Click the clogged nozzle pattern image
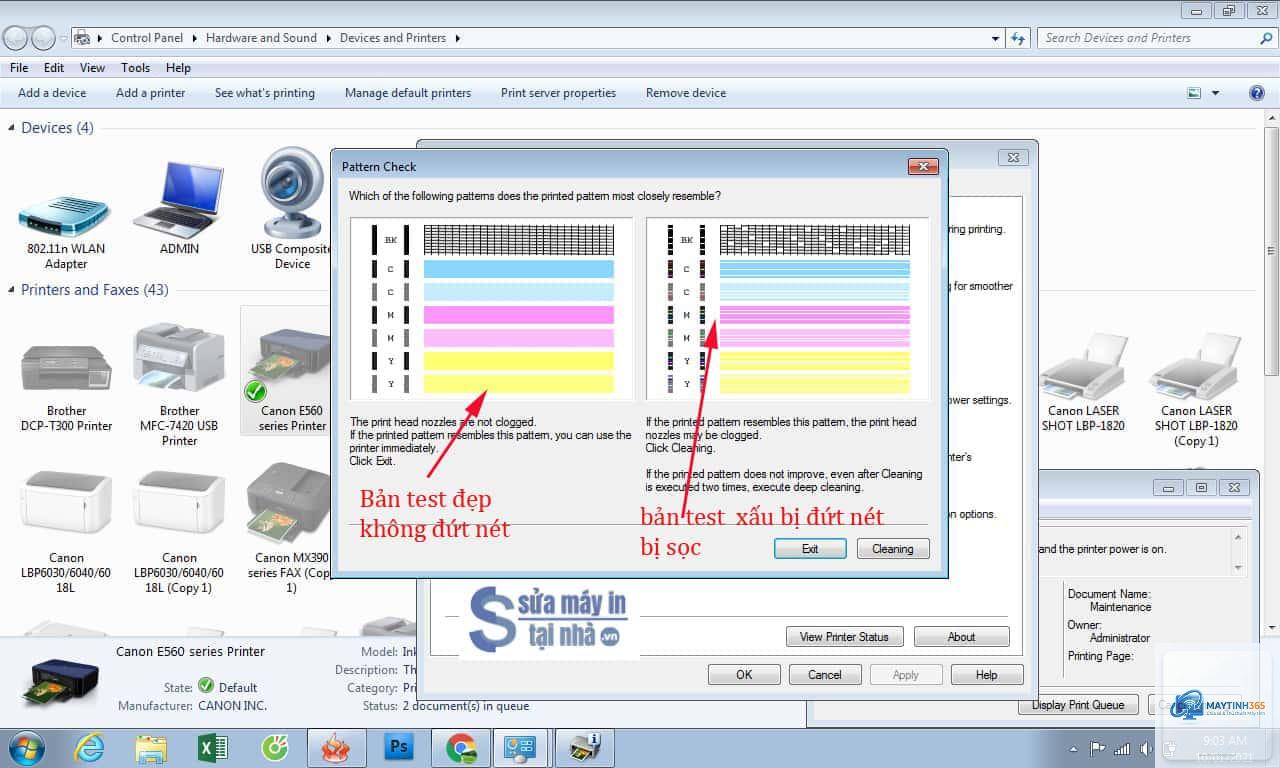The width and height of the screenshot is (1280, 768). tap(788, 310)
